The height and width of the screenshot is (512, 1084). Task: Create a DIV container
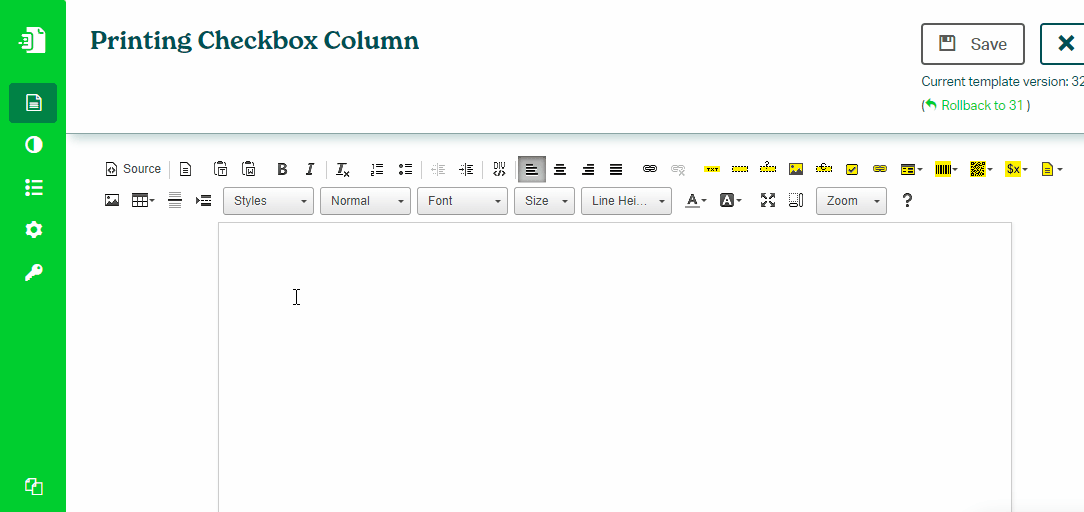500,170
